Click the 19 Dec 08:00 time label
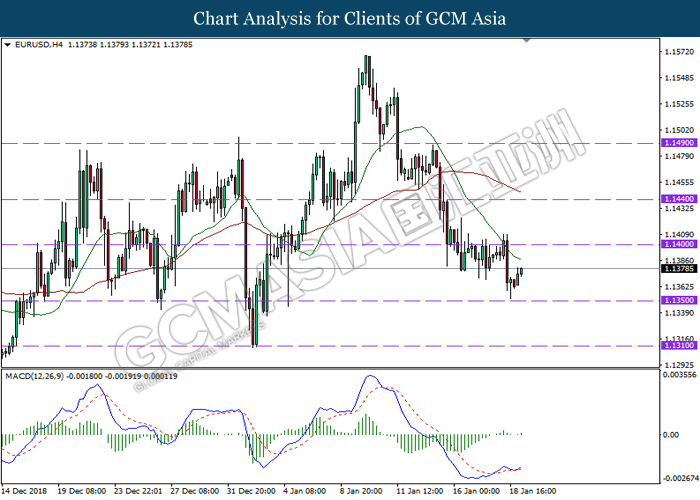 (82, 492)
